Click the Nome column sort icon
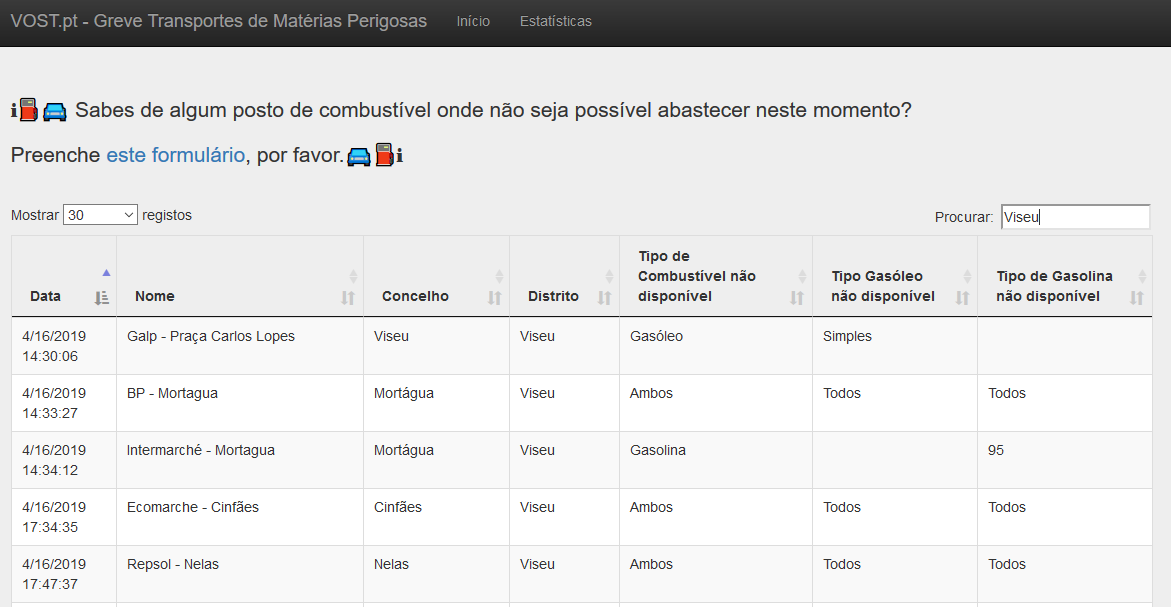Image resolution: width=1171 pixels, height=607 pixels. (x=348, y=297)
